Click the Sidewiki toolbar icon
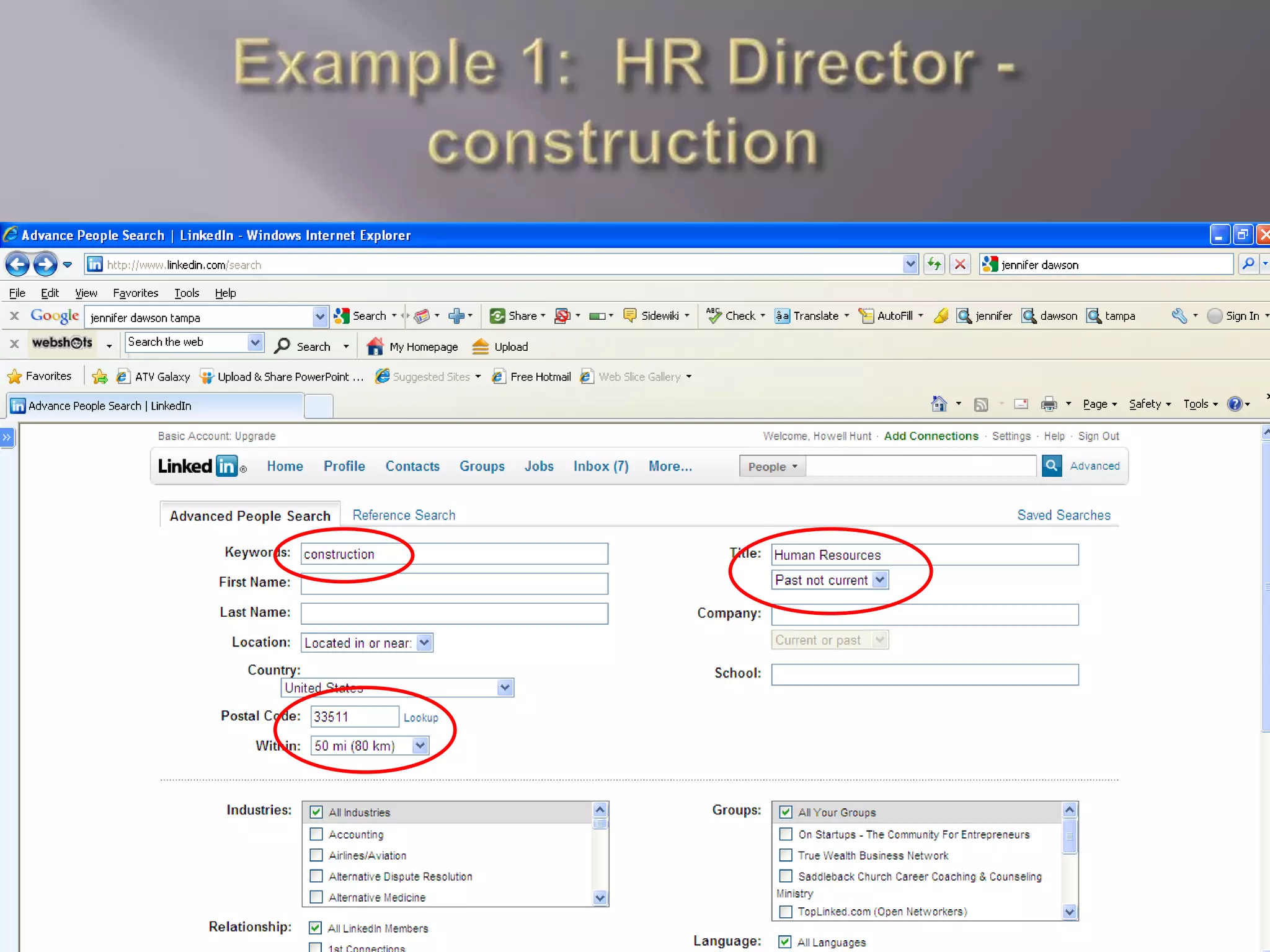 (x=630, y=316)
